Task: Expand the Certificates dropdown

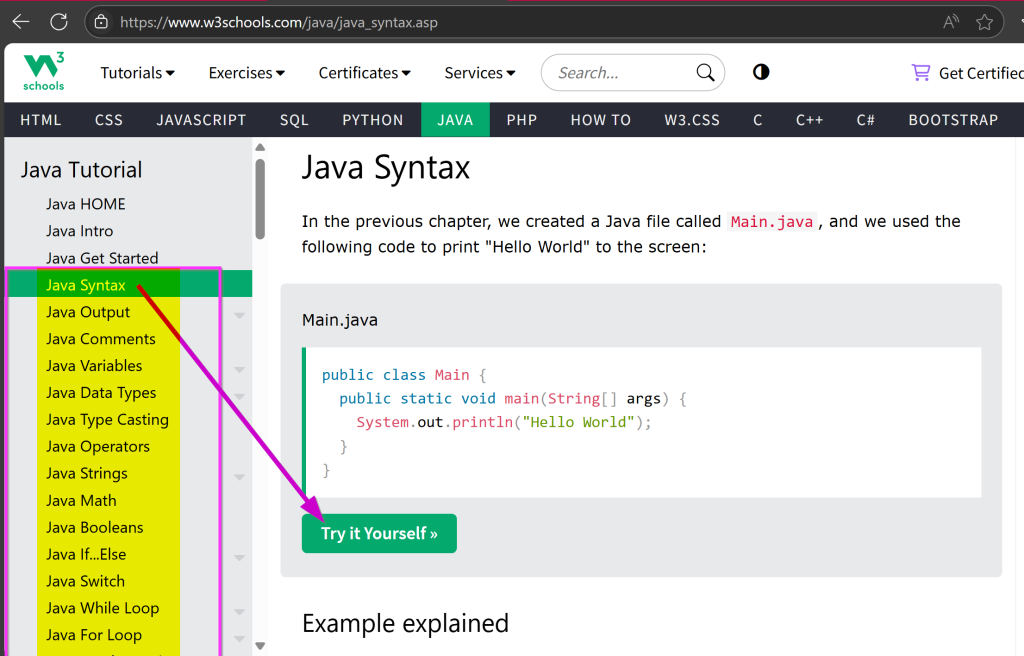Action: click(x=364, y=73)
